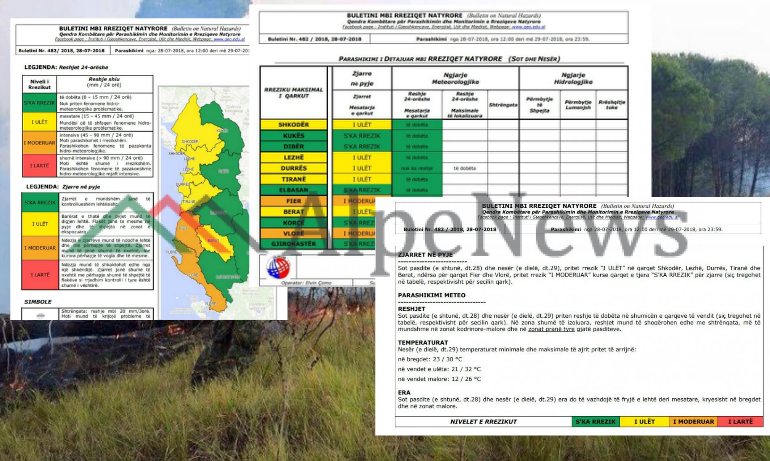
Task: Open the www.geo.edu.al link in the top middle bulletin
Action: pos(528,27)
